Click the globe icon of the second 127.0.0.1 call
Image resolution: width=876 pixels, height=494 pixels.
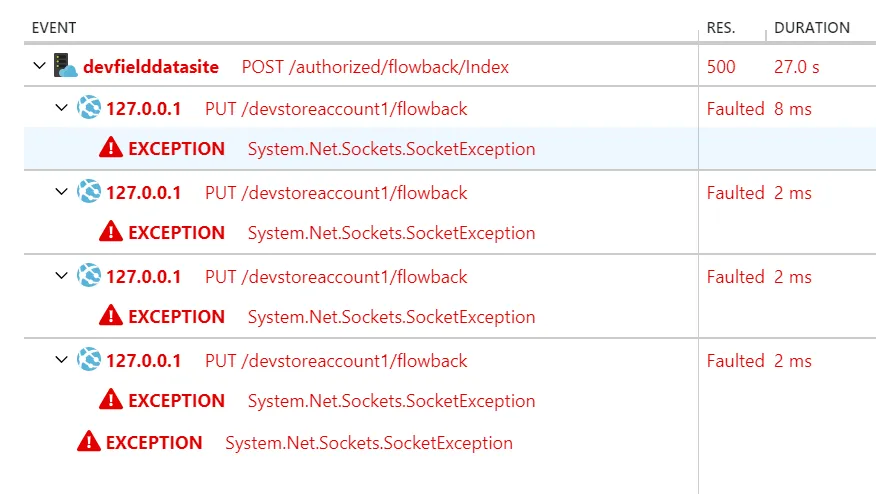click(x=89, y=192)
